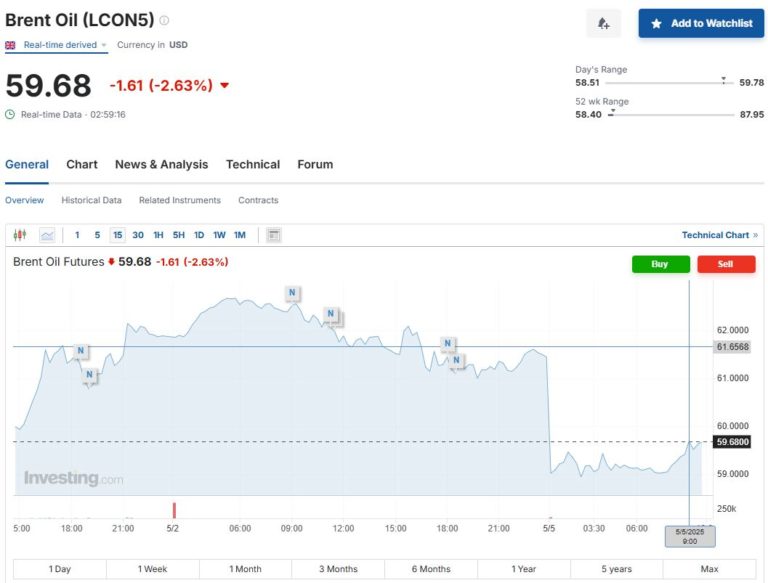The image size is (768, 583).
Task: Click the create alert bell icon
Action: tap(603, 23)
